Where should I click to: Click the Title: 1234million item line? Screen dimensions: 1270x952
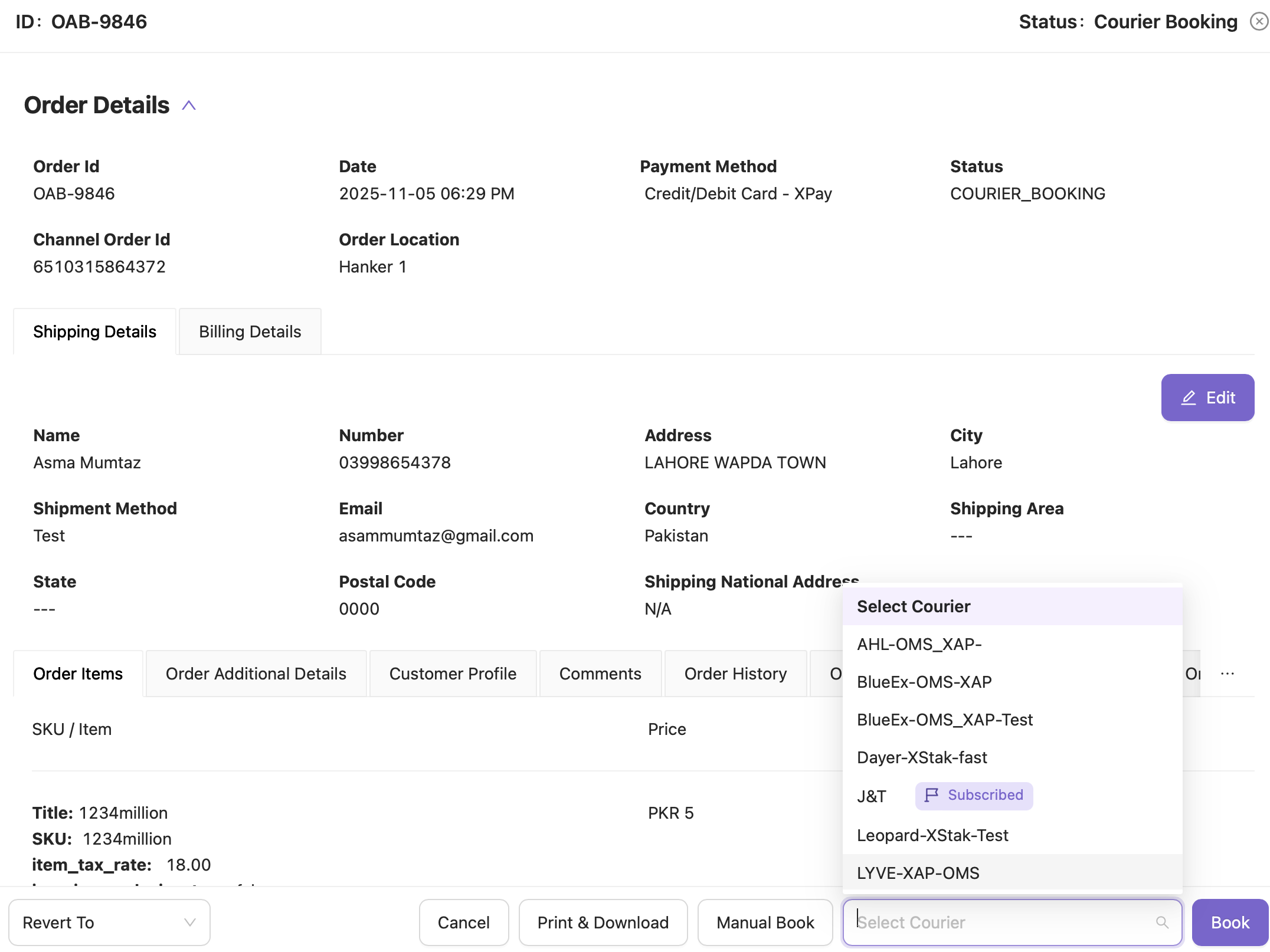tap(100, 813)
